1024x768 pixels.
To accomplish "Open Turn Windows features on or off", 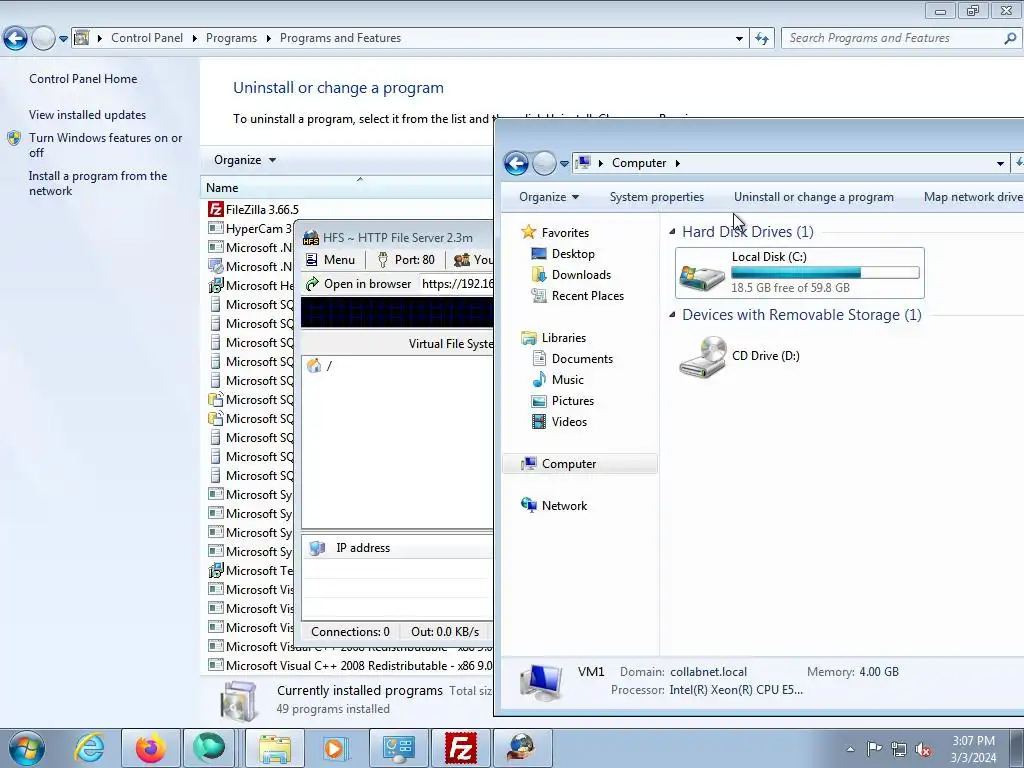I will coord(106,145).
